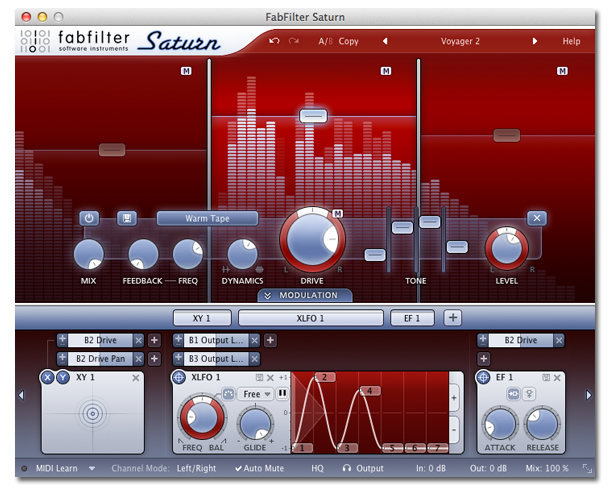Click the undo arrow icon

(x=274, y=41)
